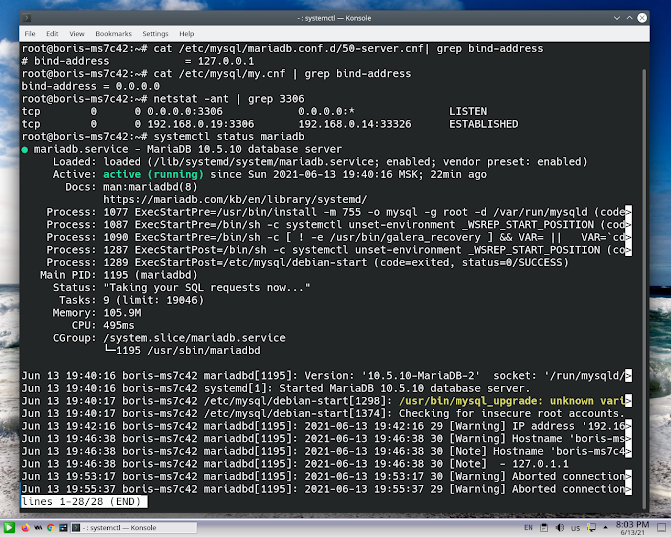
Task: Open the clock showing 8:03 PM
Action: point(632,528)
